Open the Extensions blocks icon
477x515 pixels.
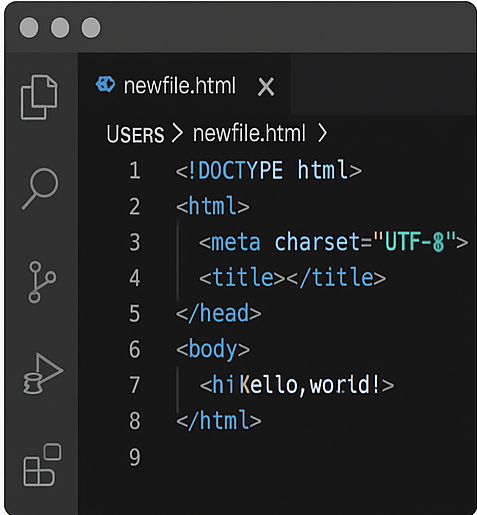[x=42, y=465]
